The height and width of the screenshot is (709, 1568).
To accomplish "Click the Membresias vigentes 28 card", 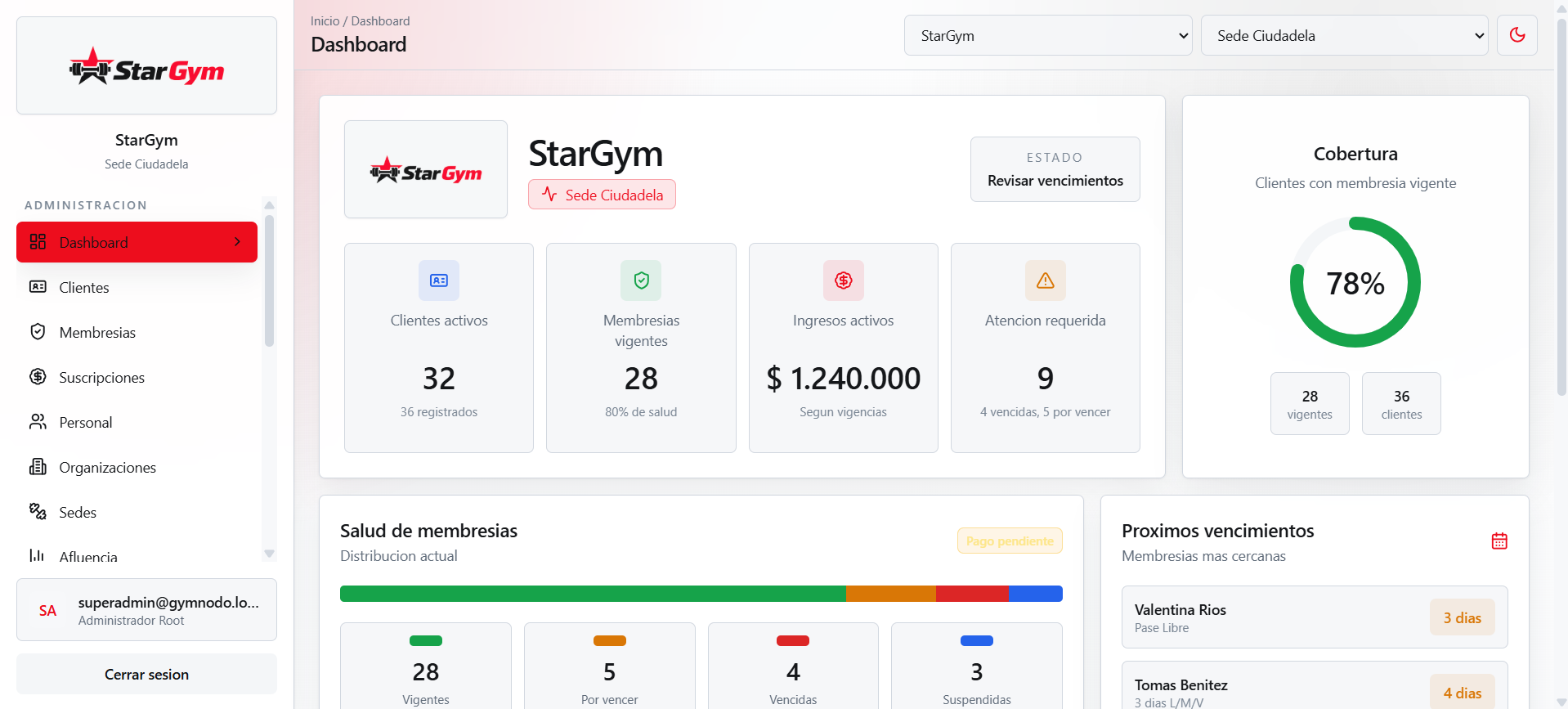I will [641, 348].
